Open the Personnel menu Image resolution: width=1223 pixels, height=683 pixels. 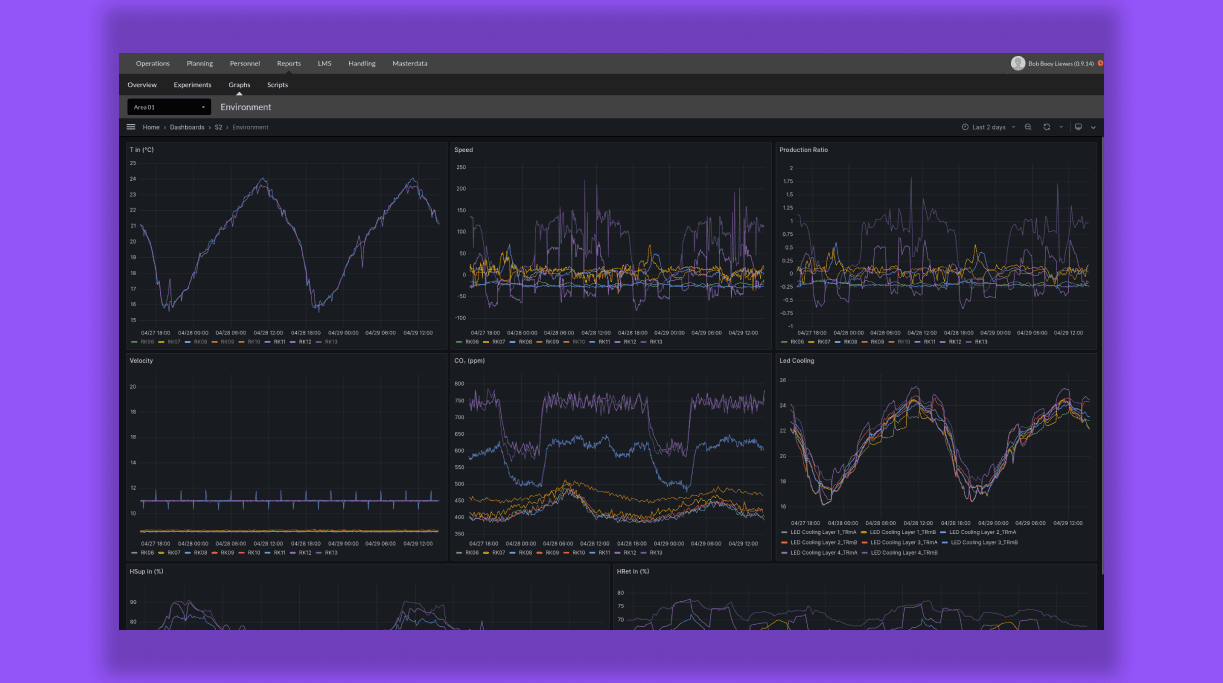pos(245,63)
